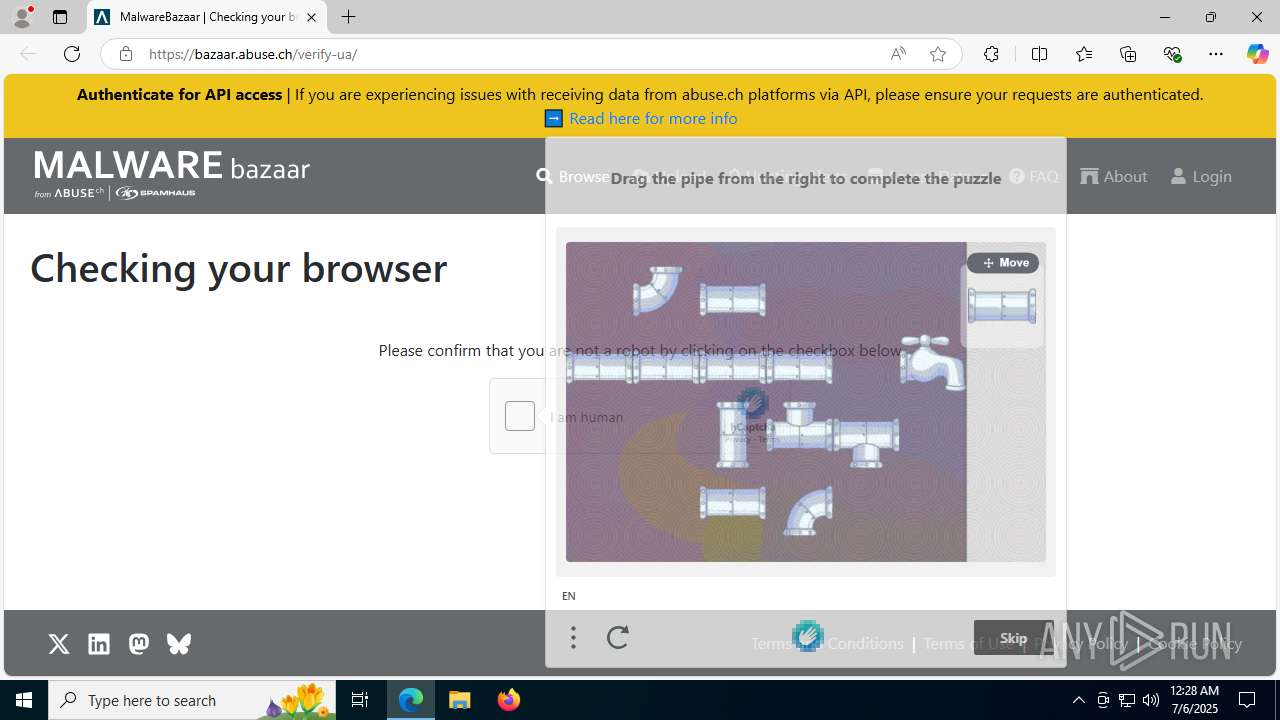Viewport: 1280px width, 720px height.
Task: Open the Favorites list
Action: click(x=1084, y=54)
